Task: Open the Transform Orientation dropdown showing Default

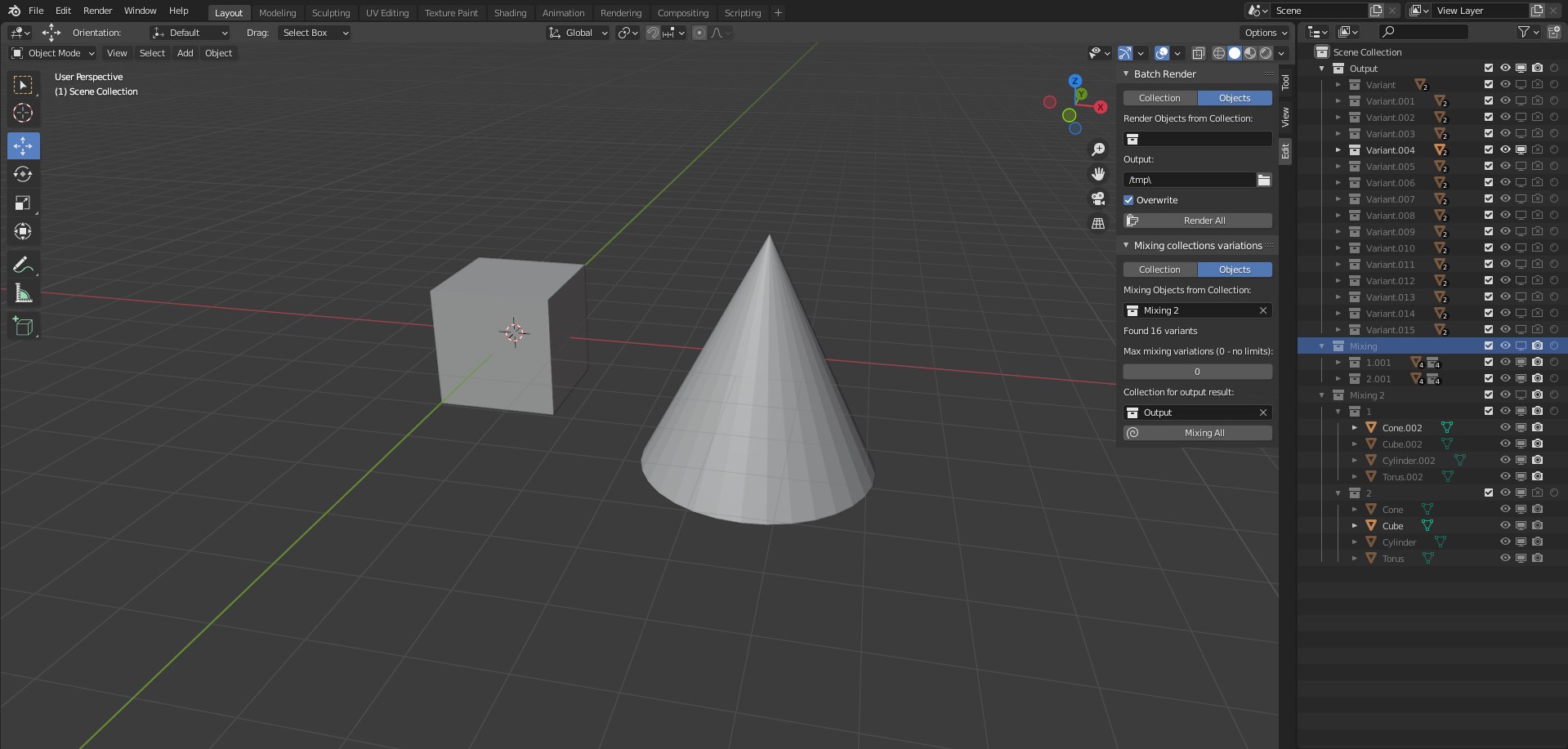Action: coord(190,33)
